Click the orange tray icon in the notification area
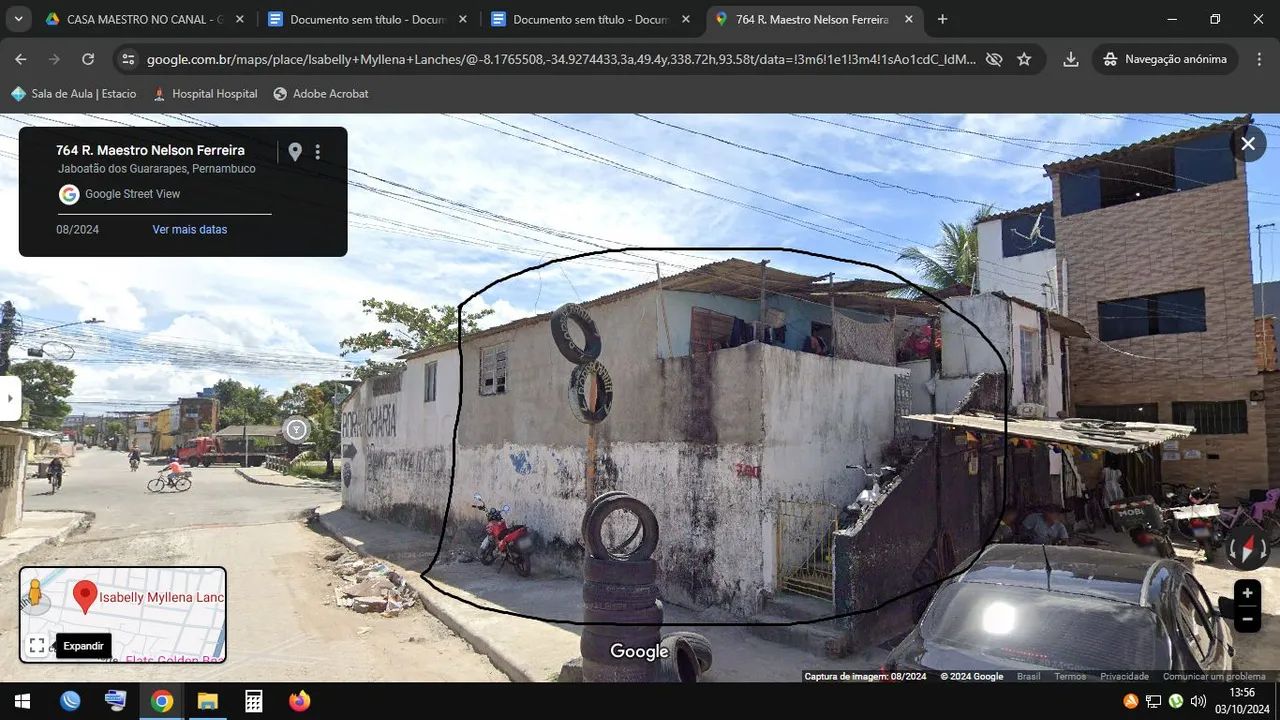Screen dimensions: 1280x720 [x=1131, y=701]
